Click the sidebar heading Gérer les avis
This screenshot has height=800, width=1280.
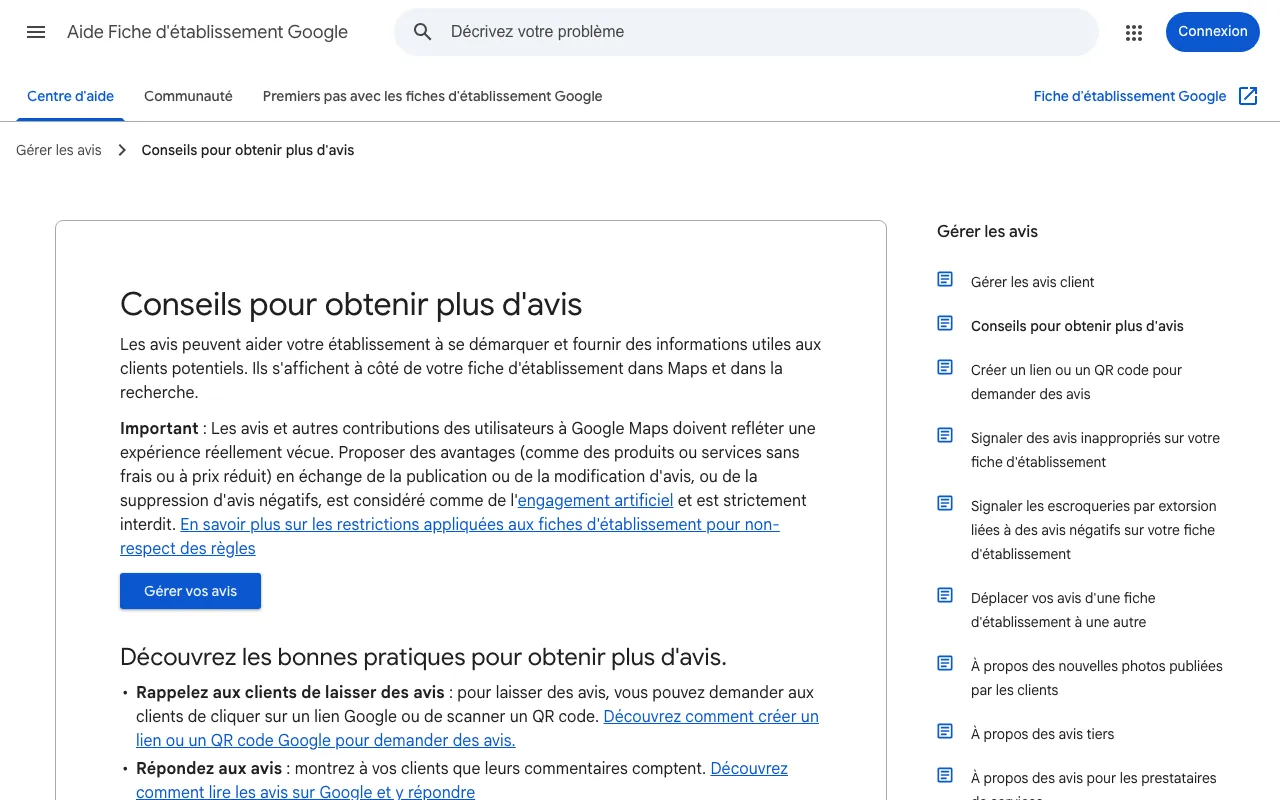coord(987,231)
